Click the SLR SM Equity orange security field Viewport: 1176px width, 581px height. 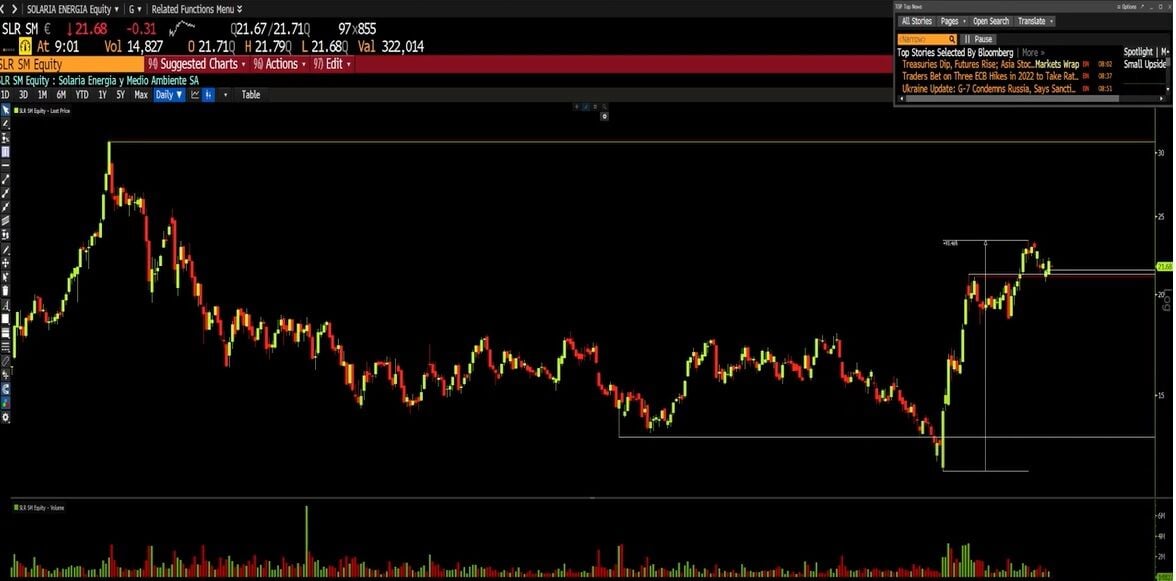[x=71, y=64]
